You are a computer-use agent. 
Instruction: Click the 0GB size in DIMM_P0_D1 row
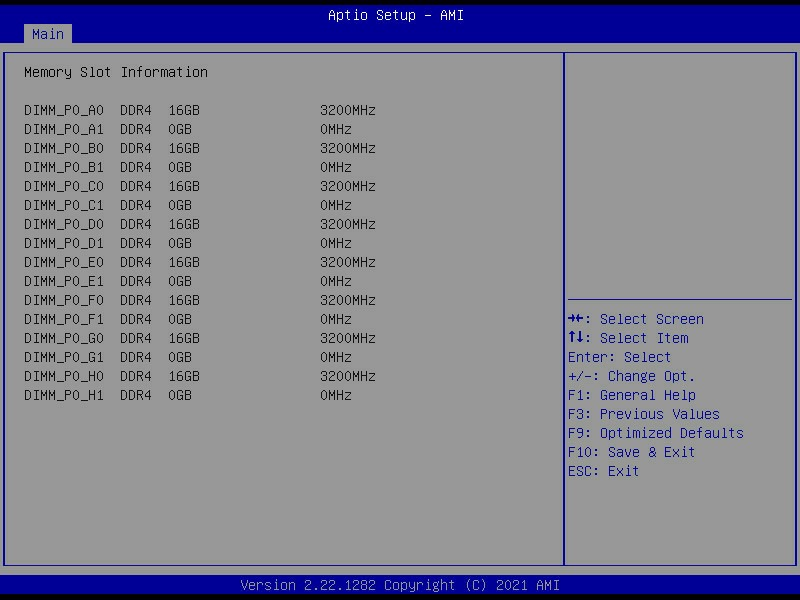pyautogui.click(x=180, y=243)
